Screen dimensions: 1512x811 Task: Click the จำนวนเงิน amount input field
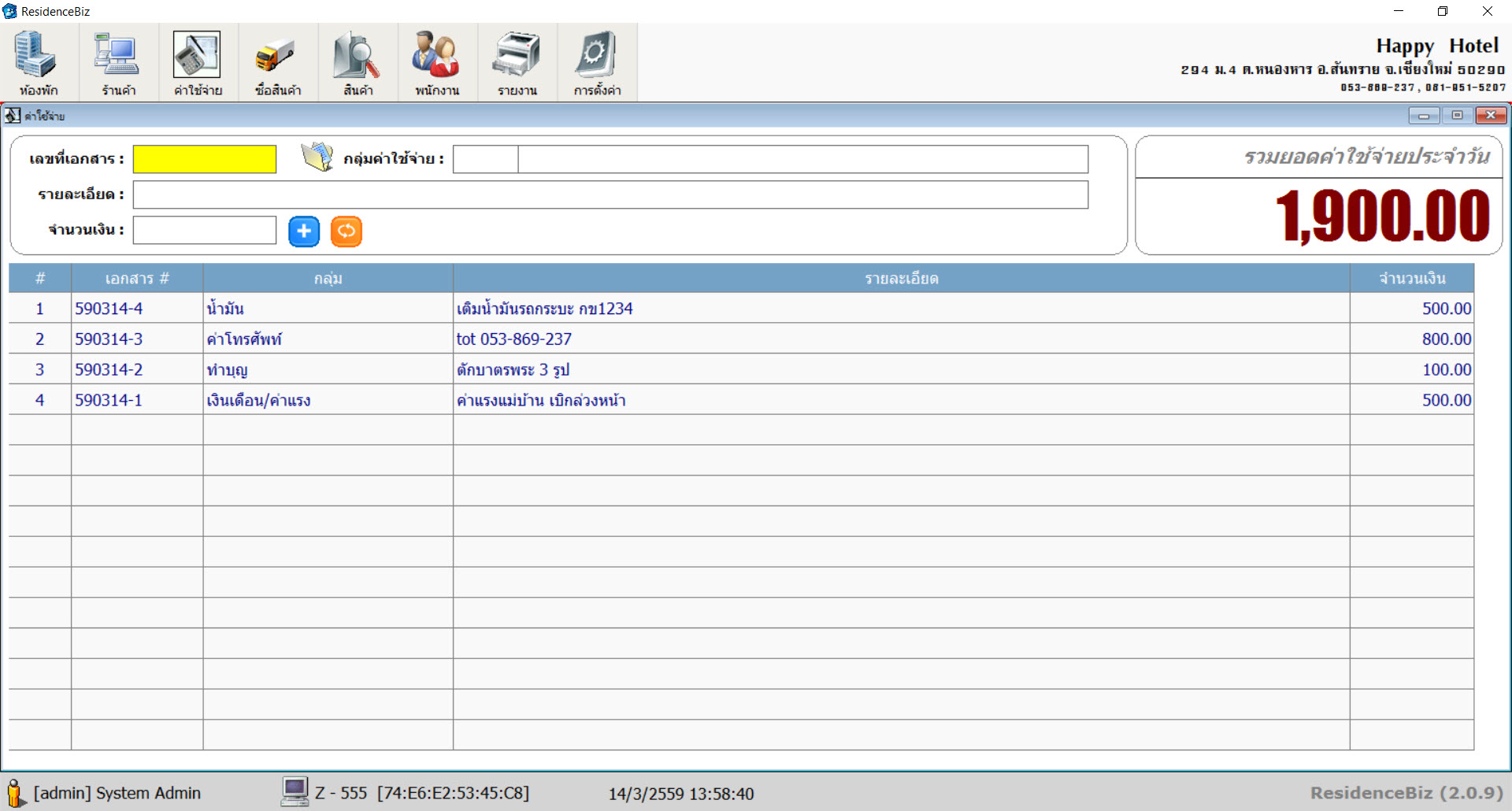[205, 231]
